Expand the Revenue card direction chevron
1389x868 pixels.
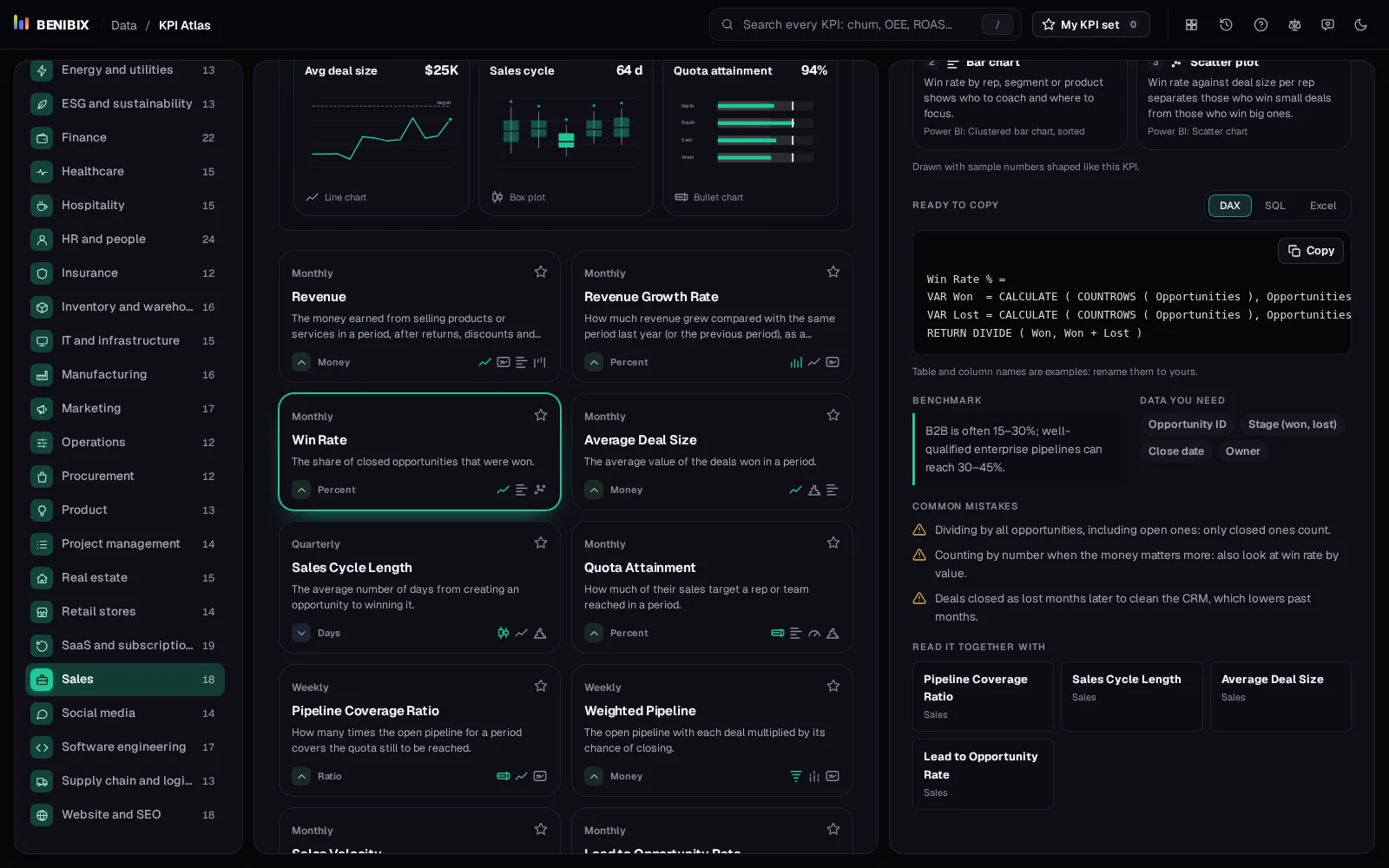[x=301, y=362]
